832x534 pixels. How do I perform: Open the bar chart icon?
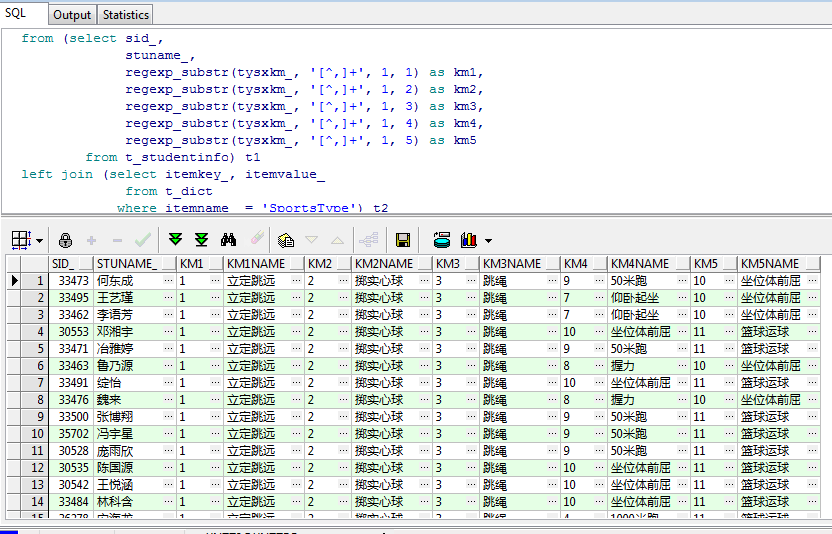point(468,240)
